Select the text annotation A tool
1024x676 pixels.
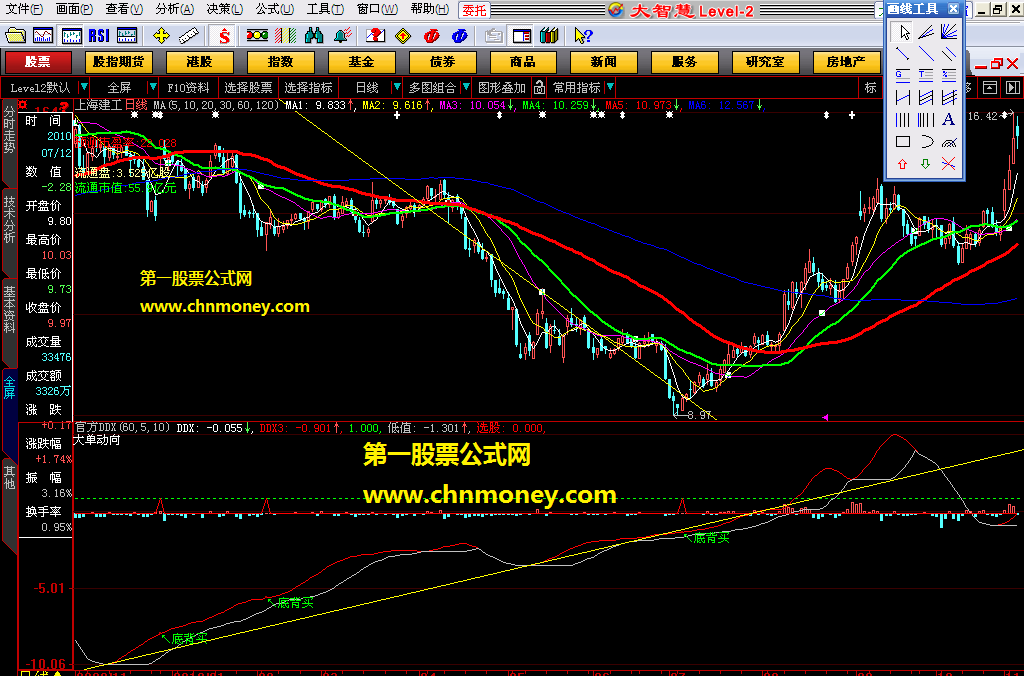click(949, 120)
